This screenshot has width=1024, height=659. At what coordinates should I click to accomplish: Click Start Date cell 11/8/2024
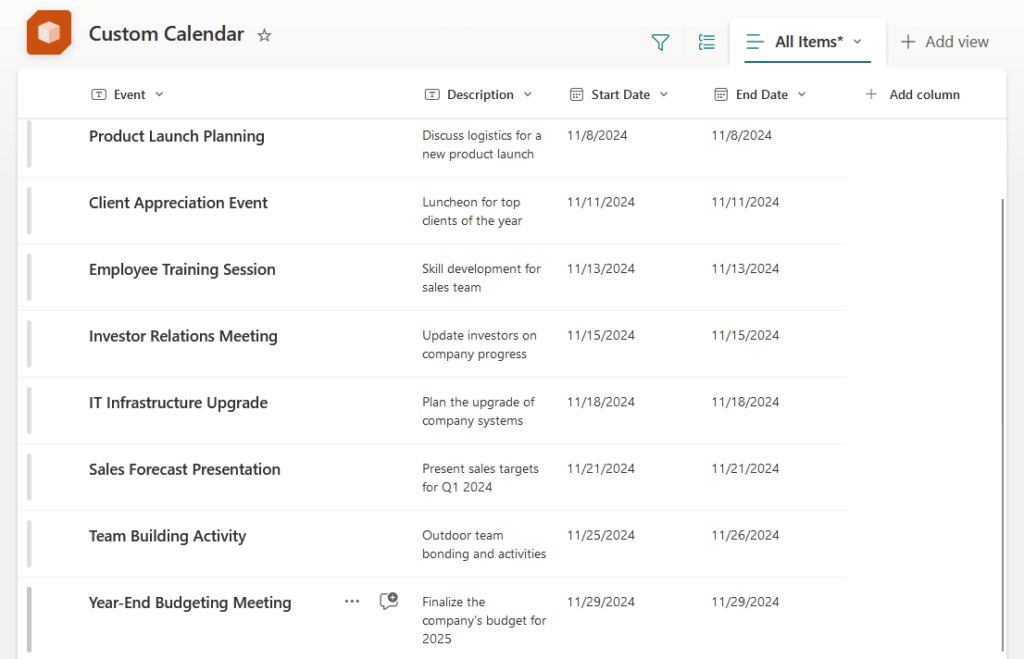pyautogui.click(x=597, y=135)
